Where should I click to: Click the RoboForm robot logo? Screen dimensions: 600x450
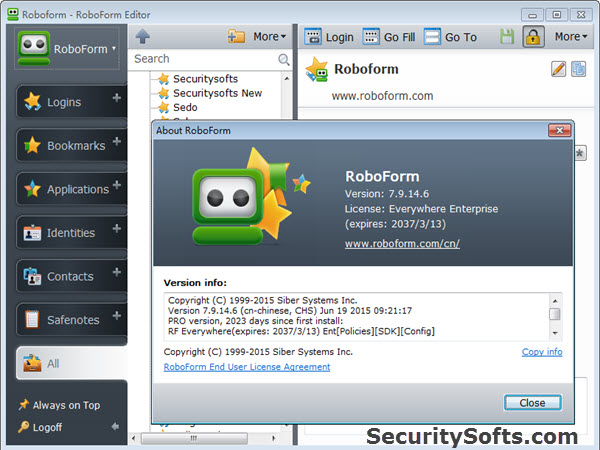34,48
